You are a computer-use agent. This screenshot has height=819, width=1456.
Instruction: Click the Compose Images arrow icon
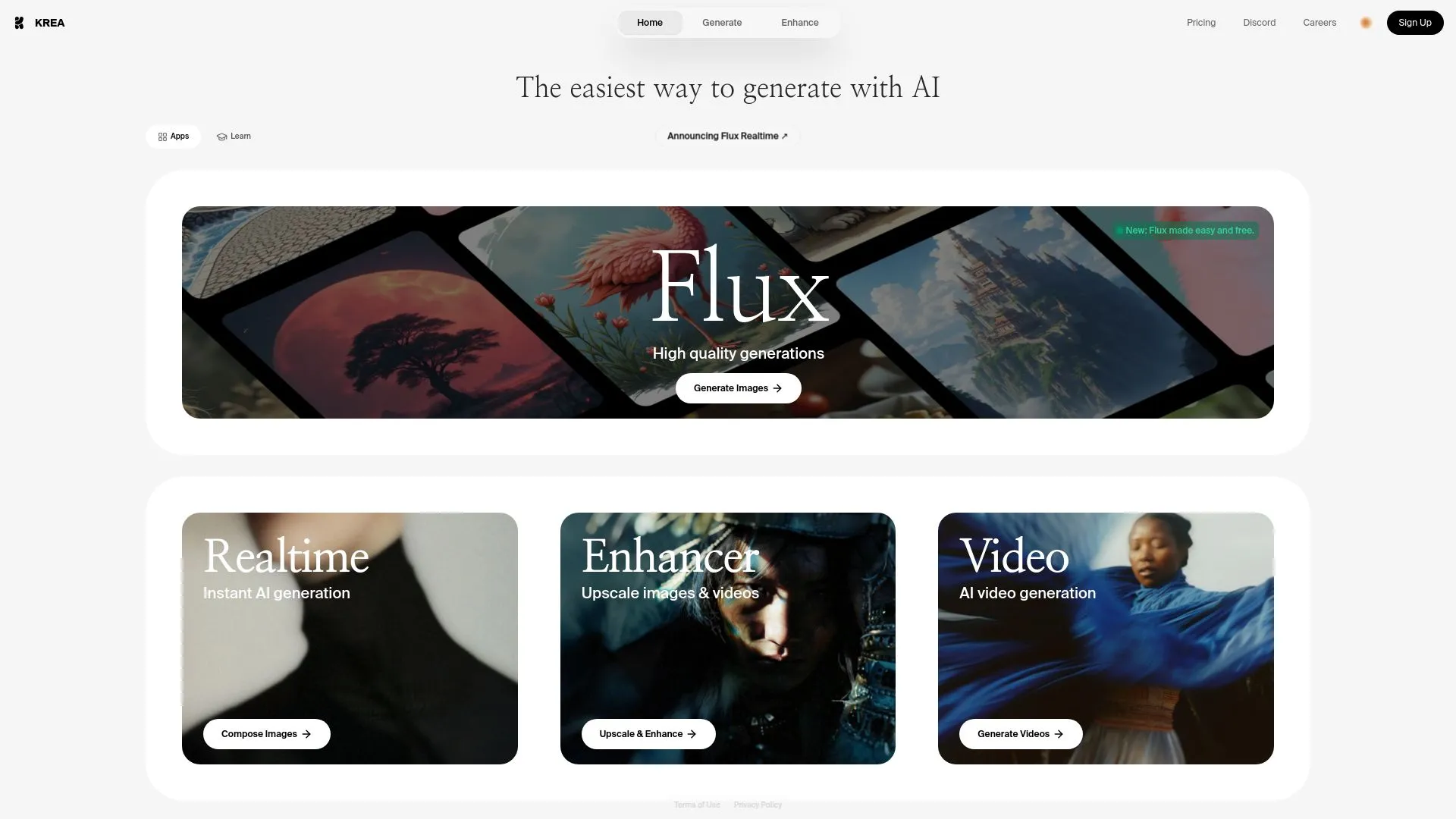click(x=307, y=733)
